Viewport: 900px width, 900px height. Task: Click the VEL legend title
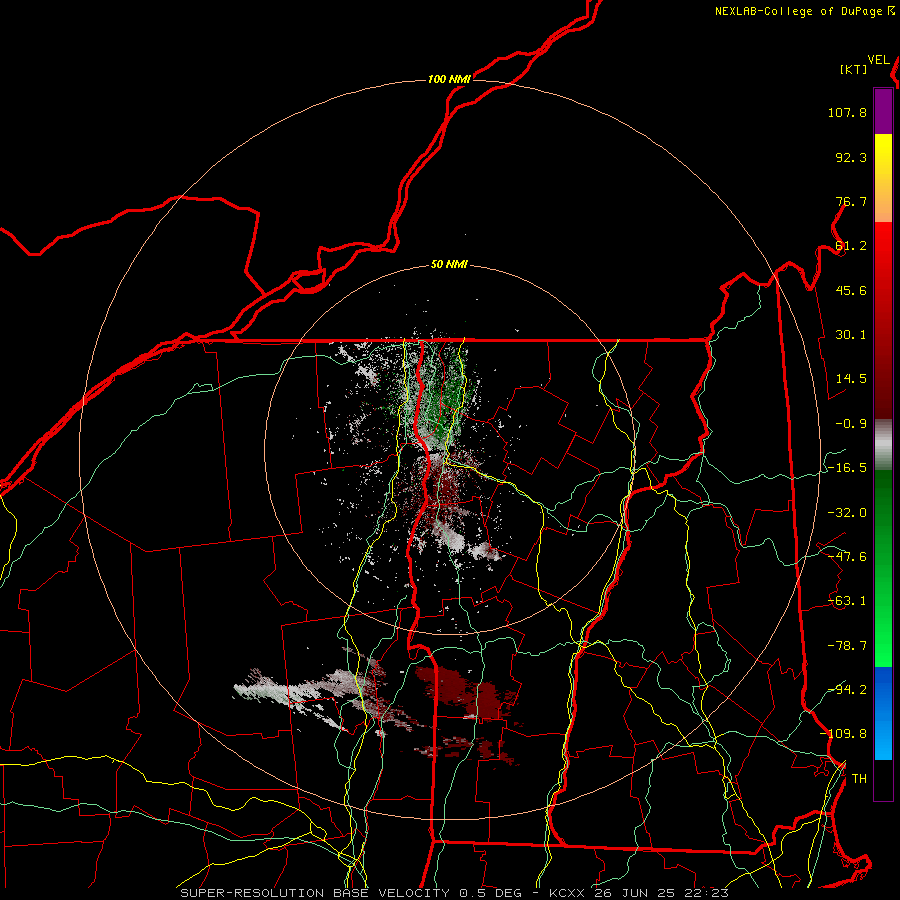[878, 60]
